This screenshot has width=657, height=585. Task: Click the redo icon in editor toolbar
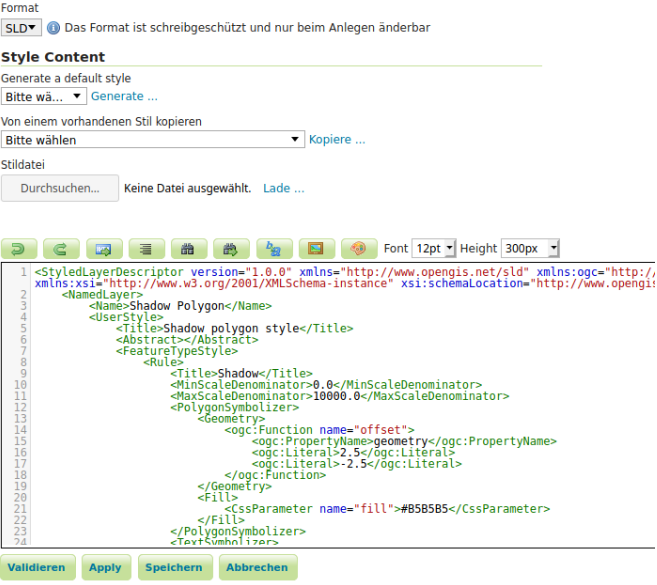click(x=61, y=248)
